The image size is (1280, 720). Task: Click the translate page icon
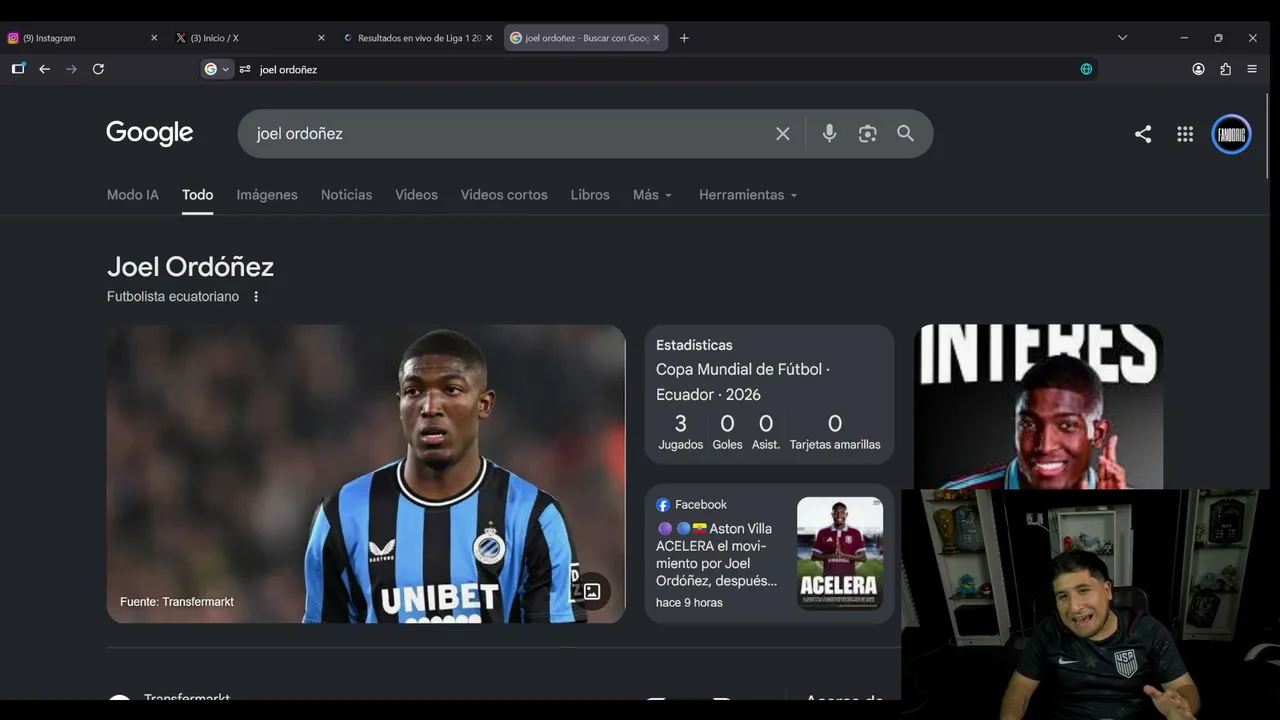coord(1086,69)
